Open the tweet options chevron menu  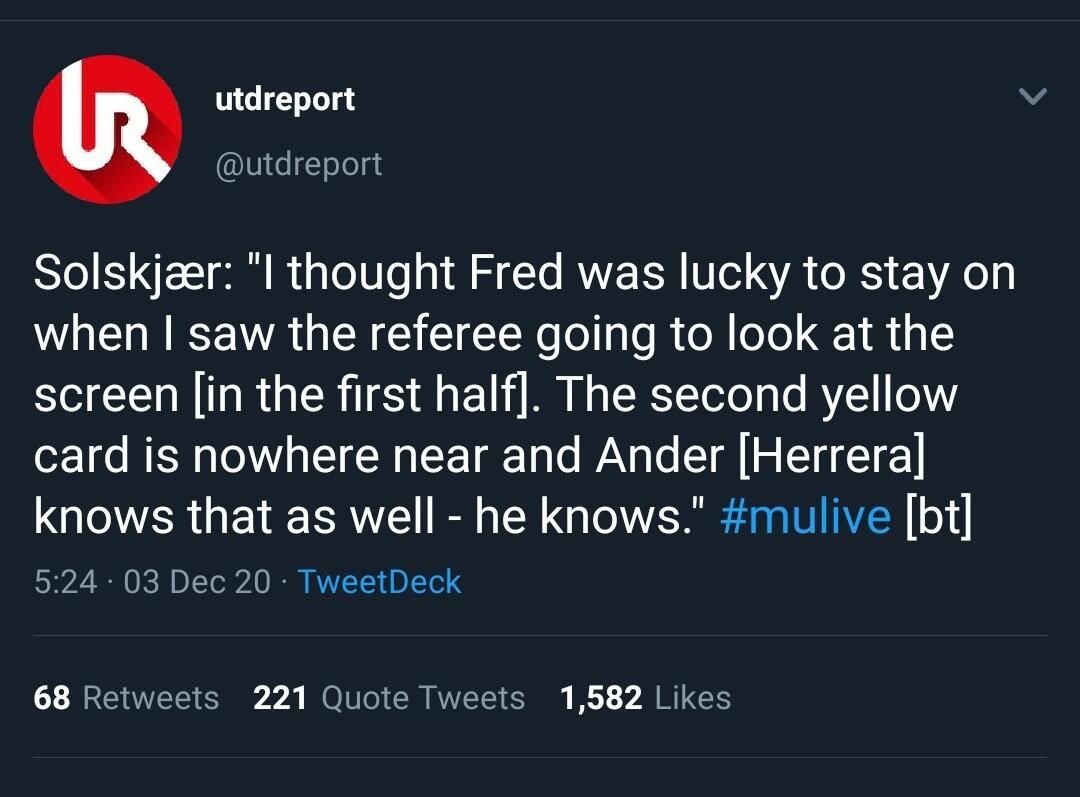tap(1031, 97)
